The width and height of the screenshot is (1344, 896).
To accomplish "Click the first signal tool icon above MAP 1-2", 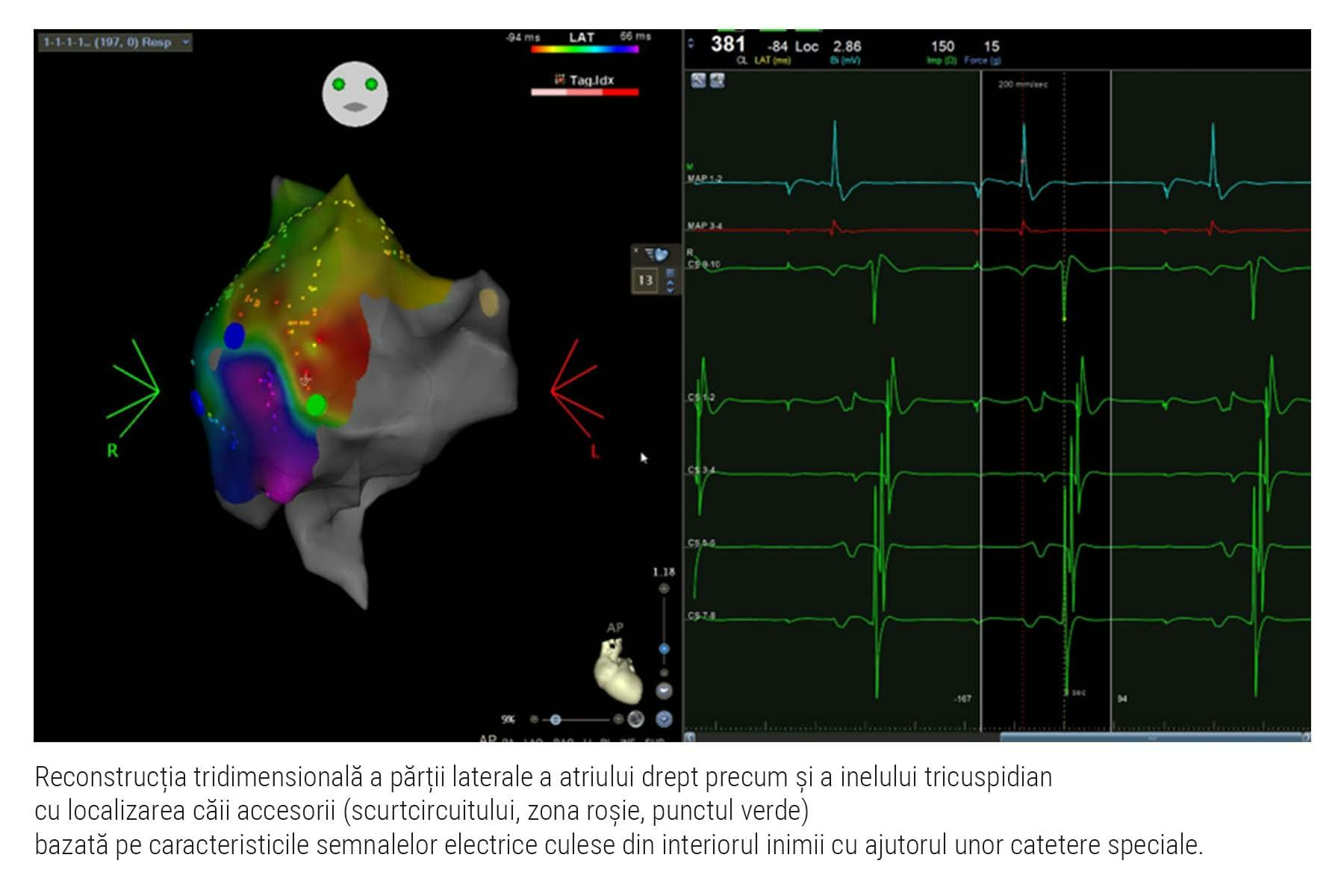I will click(x=698, y=81).
